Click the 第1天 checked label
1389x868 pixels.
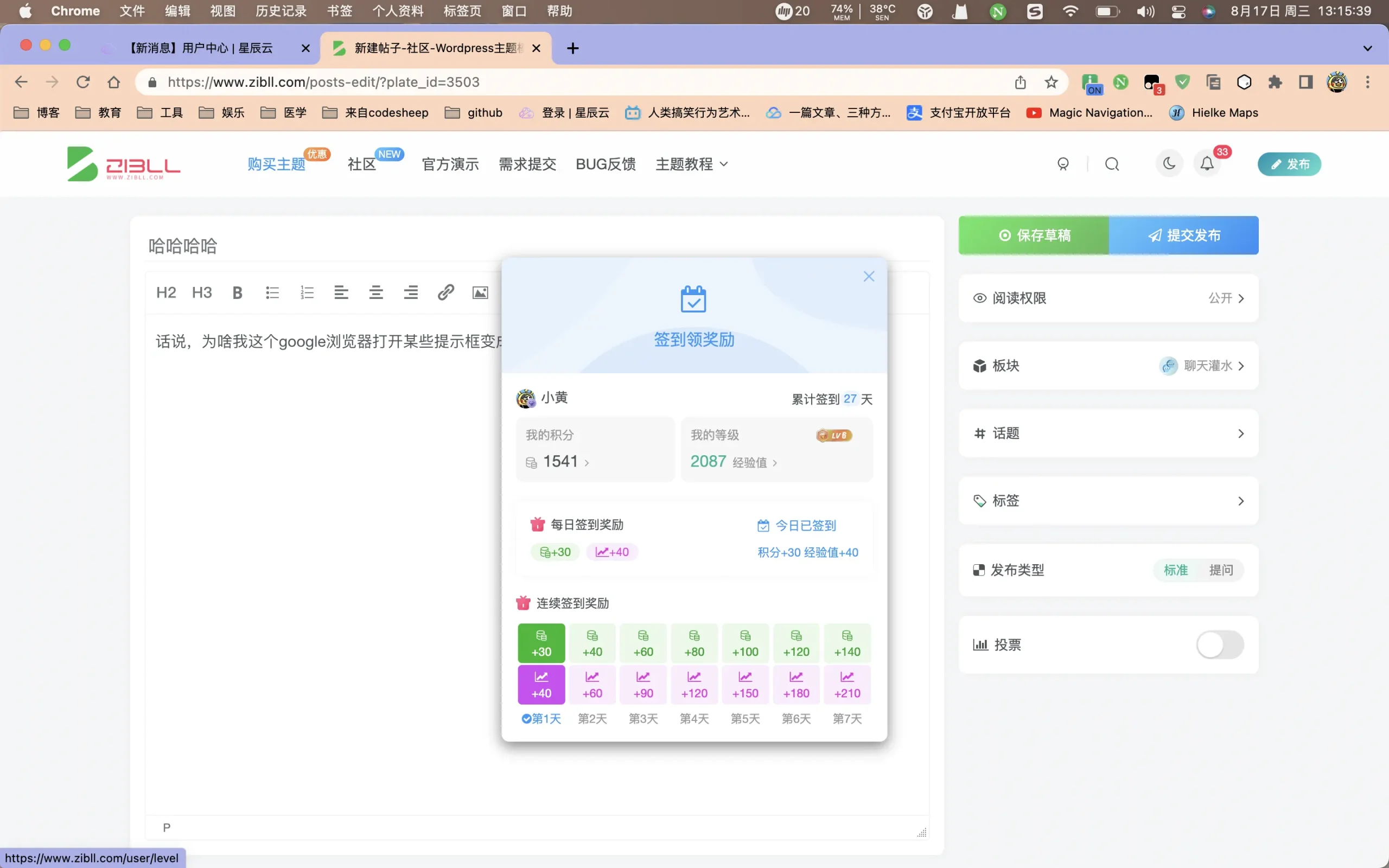click(540, 719)
